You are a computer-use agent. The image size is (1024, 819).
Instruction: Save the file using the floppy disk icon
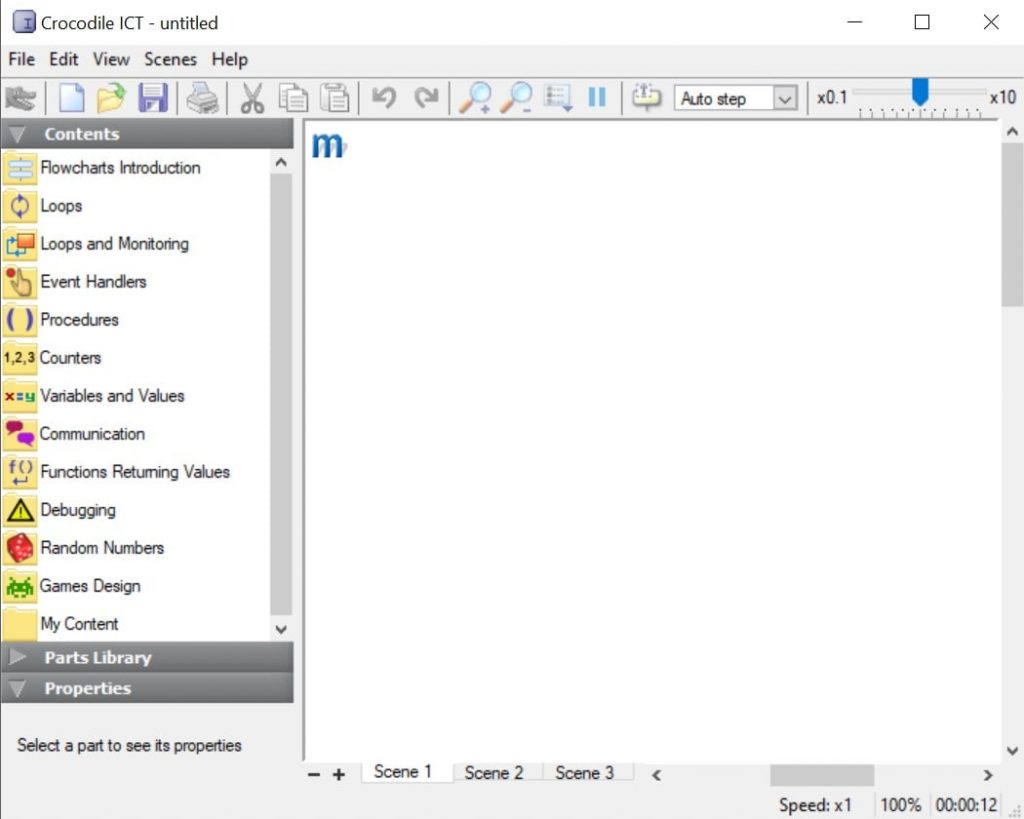click(x=152, y=98)
